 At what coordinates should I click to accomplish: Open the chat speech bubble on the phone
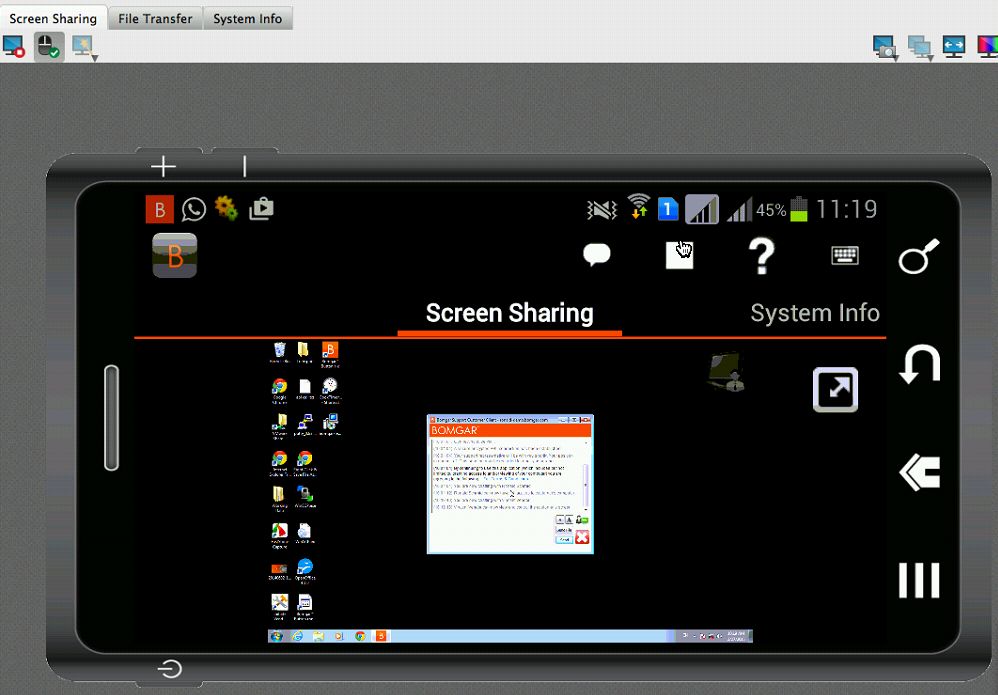pos(597,255)
